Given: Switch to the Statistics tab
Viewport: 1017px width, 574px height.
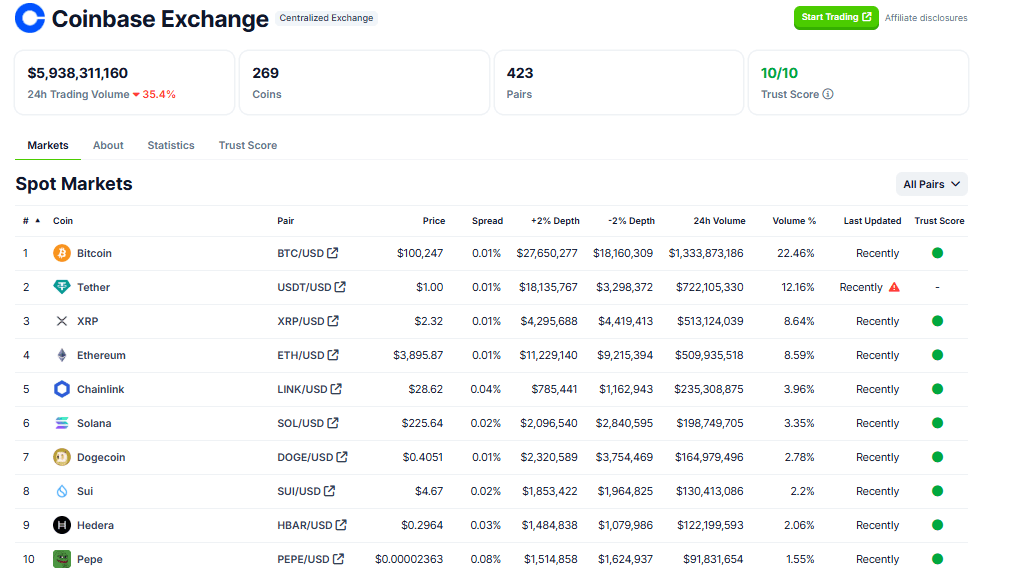Looking at the screenshot, I should coord(171,145).
